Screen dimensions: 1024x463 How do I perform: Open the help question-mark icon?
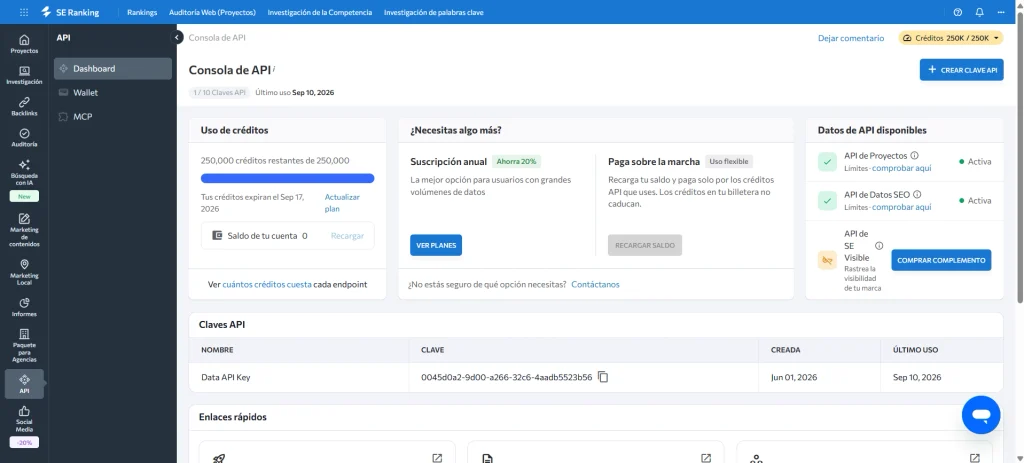coord(958,12)
